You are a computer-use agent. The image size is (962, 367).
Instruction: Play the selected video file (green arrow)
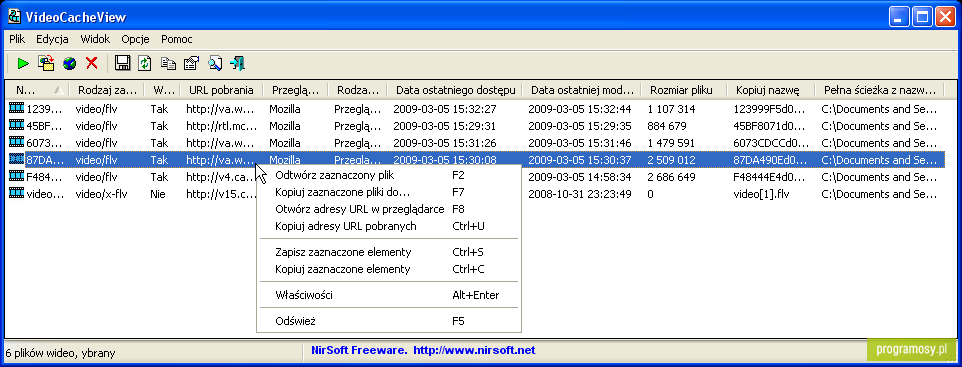coord(23,63)
